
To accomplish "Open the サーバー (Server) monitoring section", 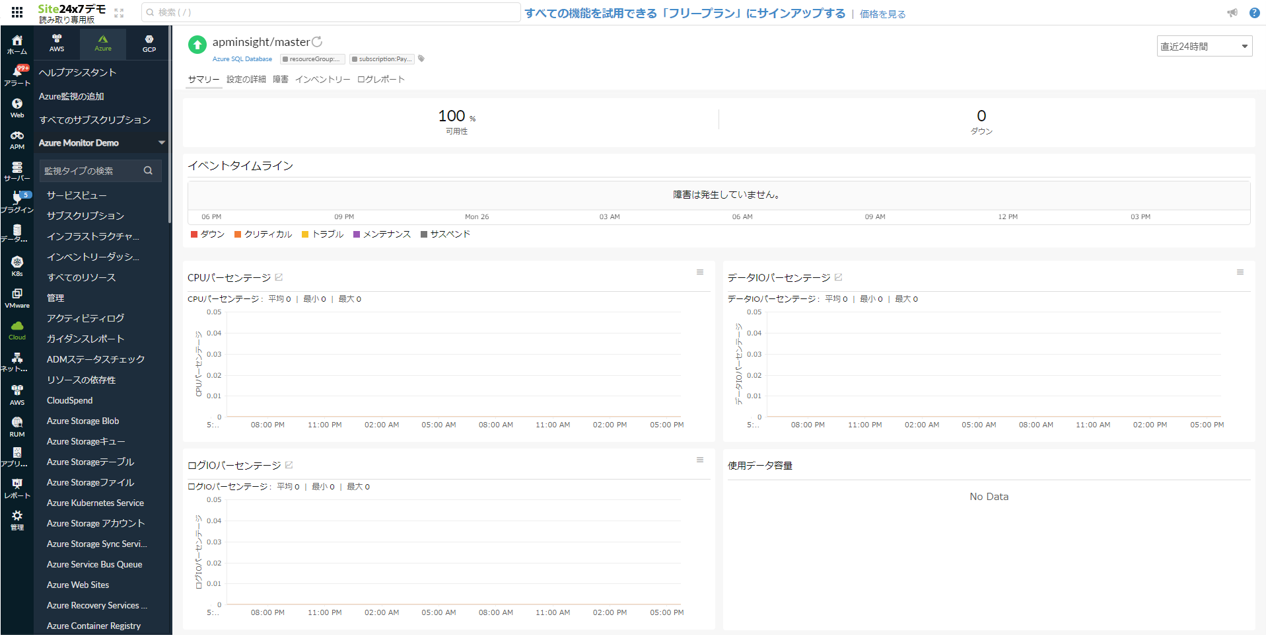I will [x=16, y=170].
